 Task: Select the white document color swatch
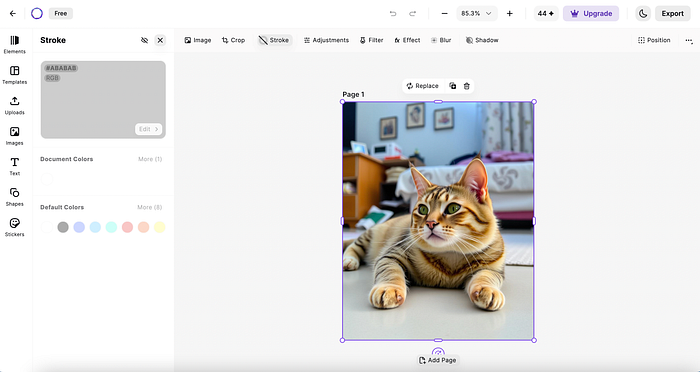point(47,179)
